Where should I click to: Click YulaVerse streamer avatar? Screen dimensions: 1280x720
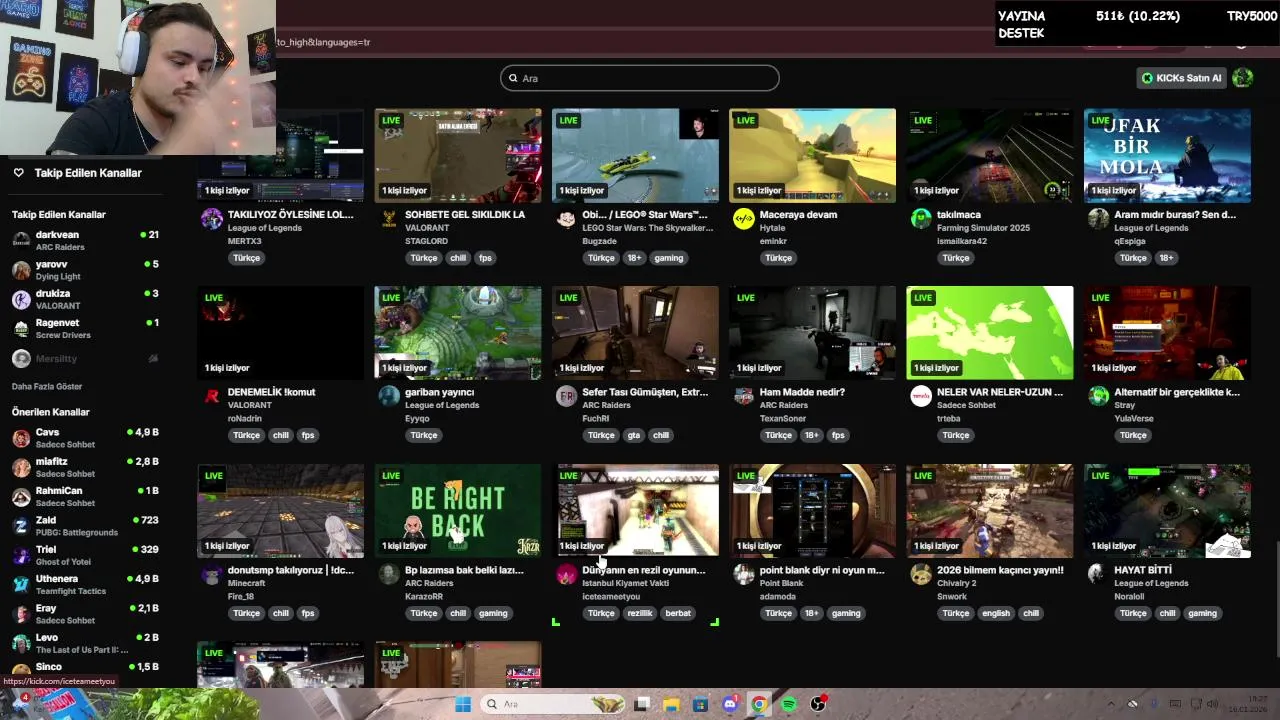coord(1098,397)
